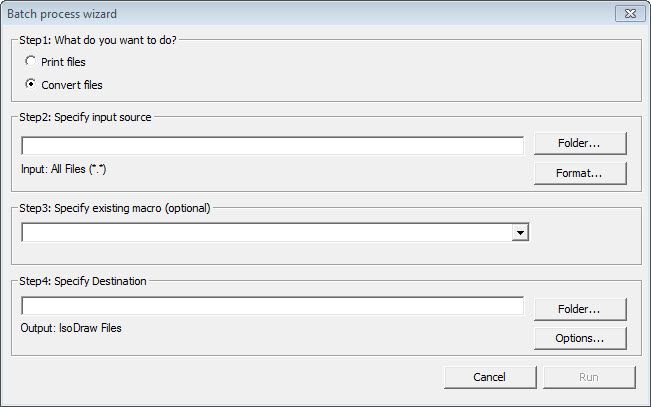Open the output Options... dialog
The image size is (651, 407).
pos(579,338)
